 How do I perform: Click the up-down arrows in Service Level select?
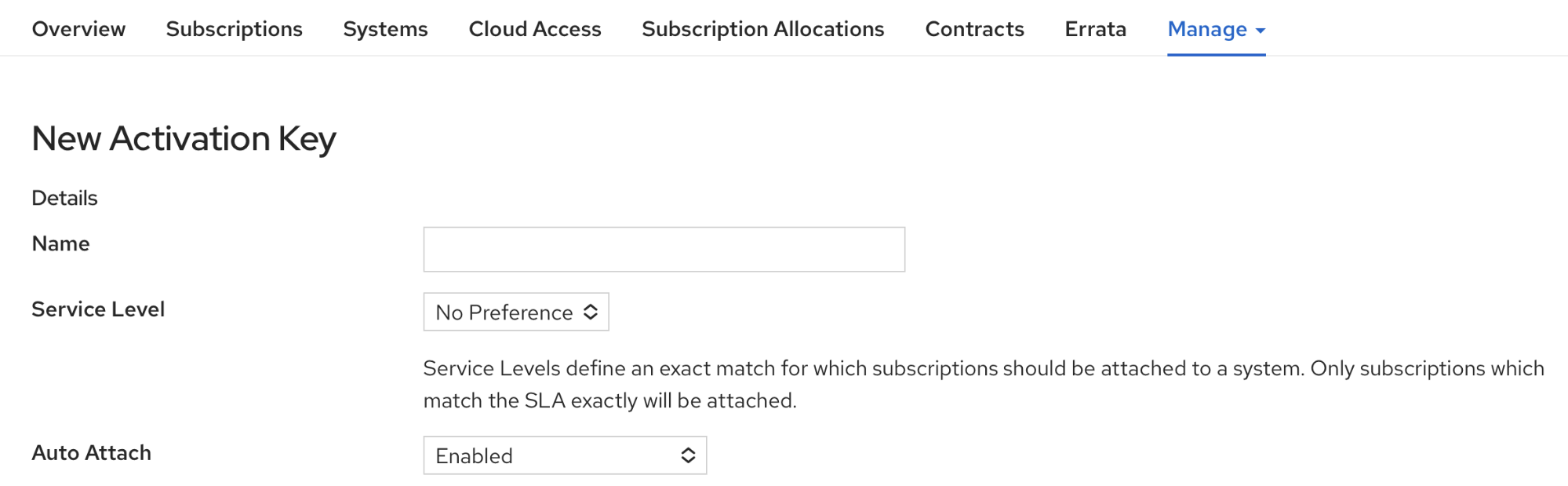coord(591,312)
